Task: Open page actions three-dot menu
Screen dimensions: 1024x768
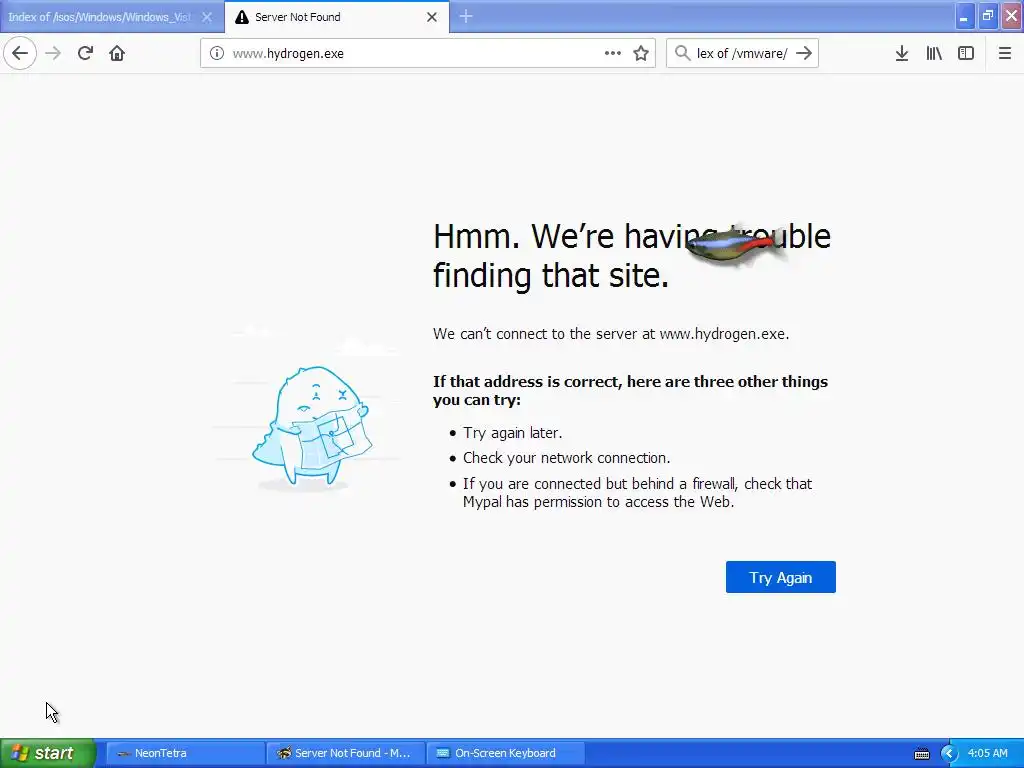Action: coord(613,53)
